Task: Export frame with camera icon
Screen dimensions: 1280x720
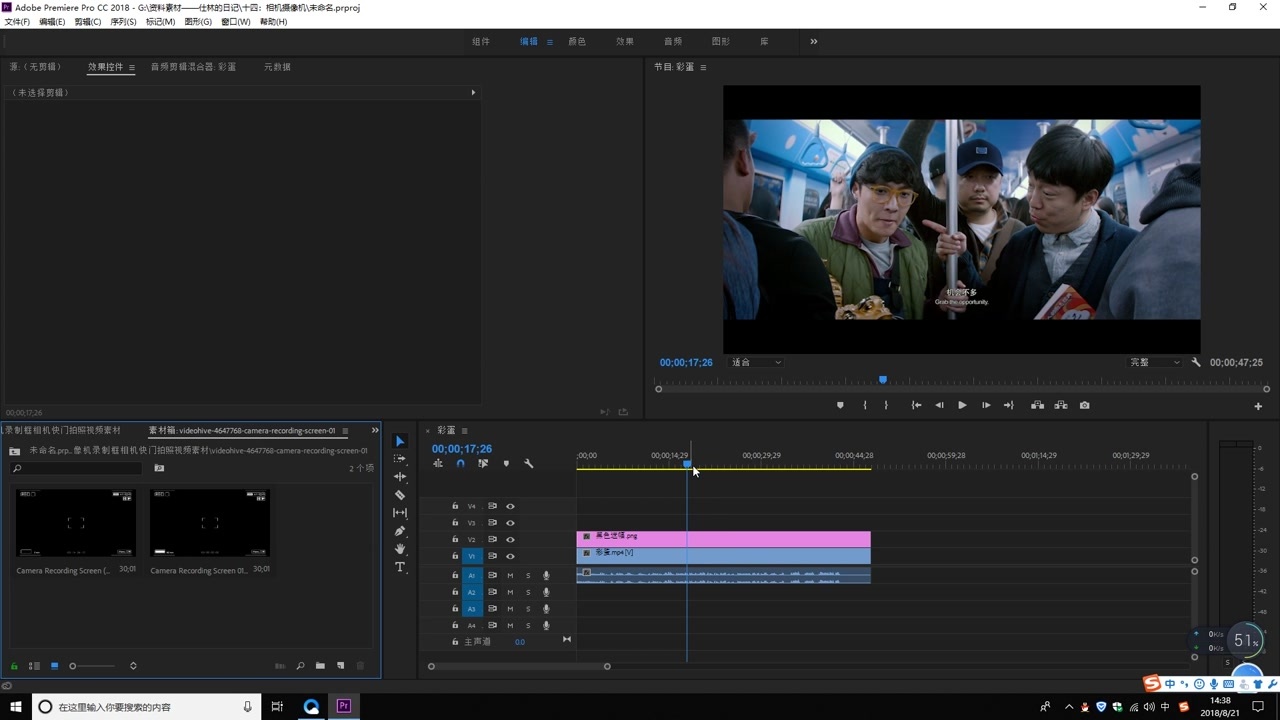Action: coord(1085,405)
